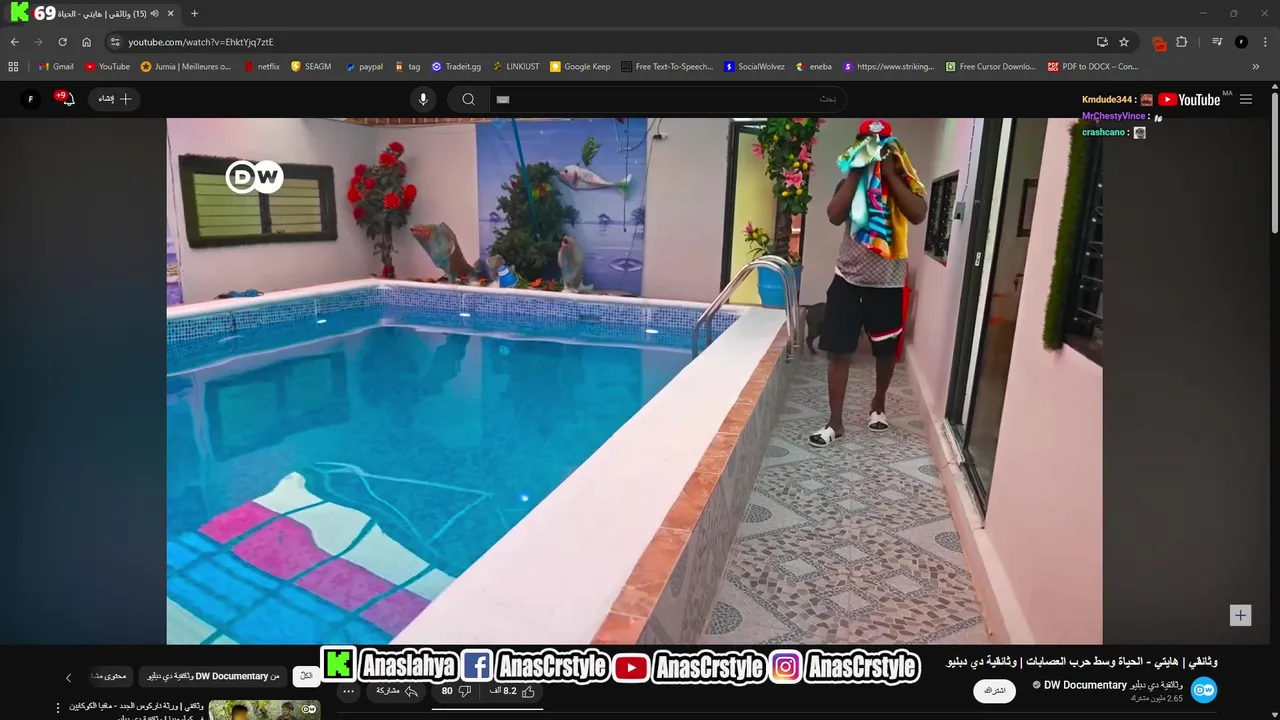Subscribe to DW Documentary channel
The width and height of the screenshot is (1280, 720).
(994, 691)
